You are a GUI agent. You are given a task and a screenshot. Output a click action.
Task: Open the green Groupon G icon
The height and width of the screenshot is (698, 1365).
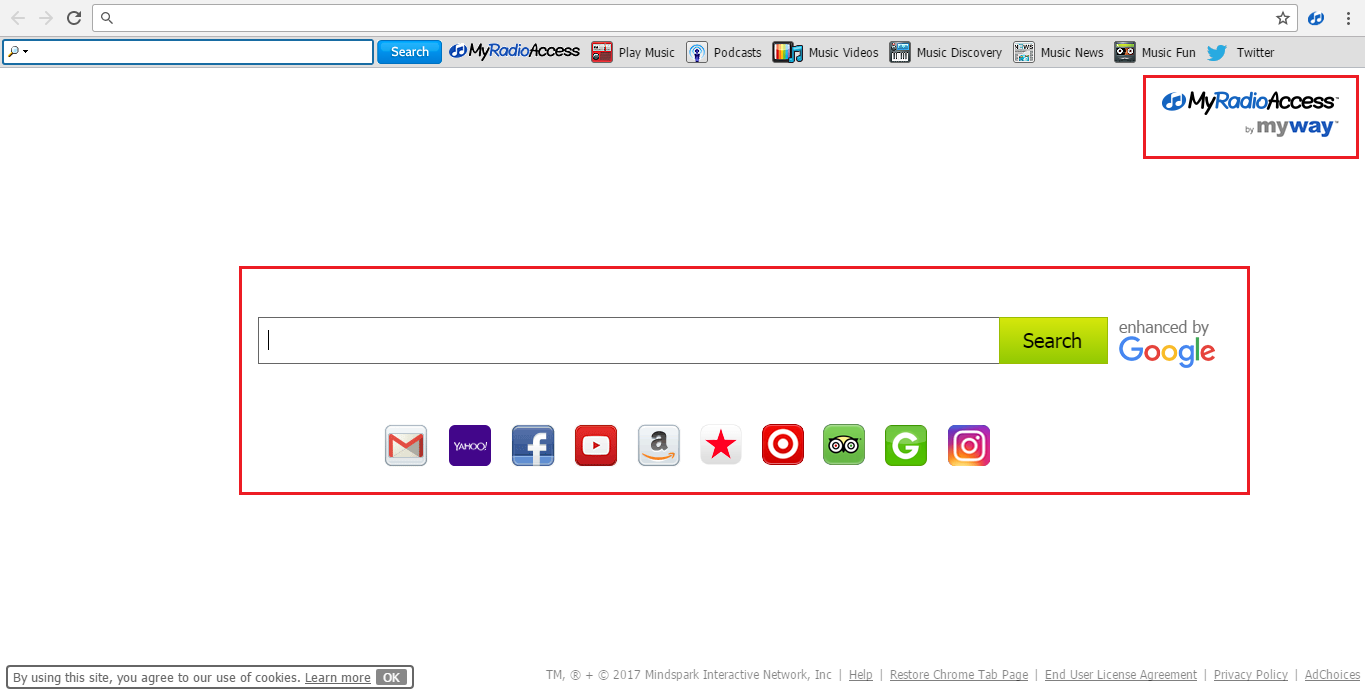(906, 445)
